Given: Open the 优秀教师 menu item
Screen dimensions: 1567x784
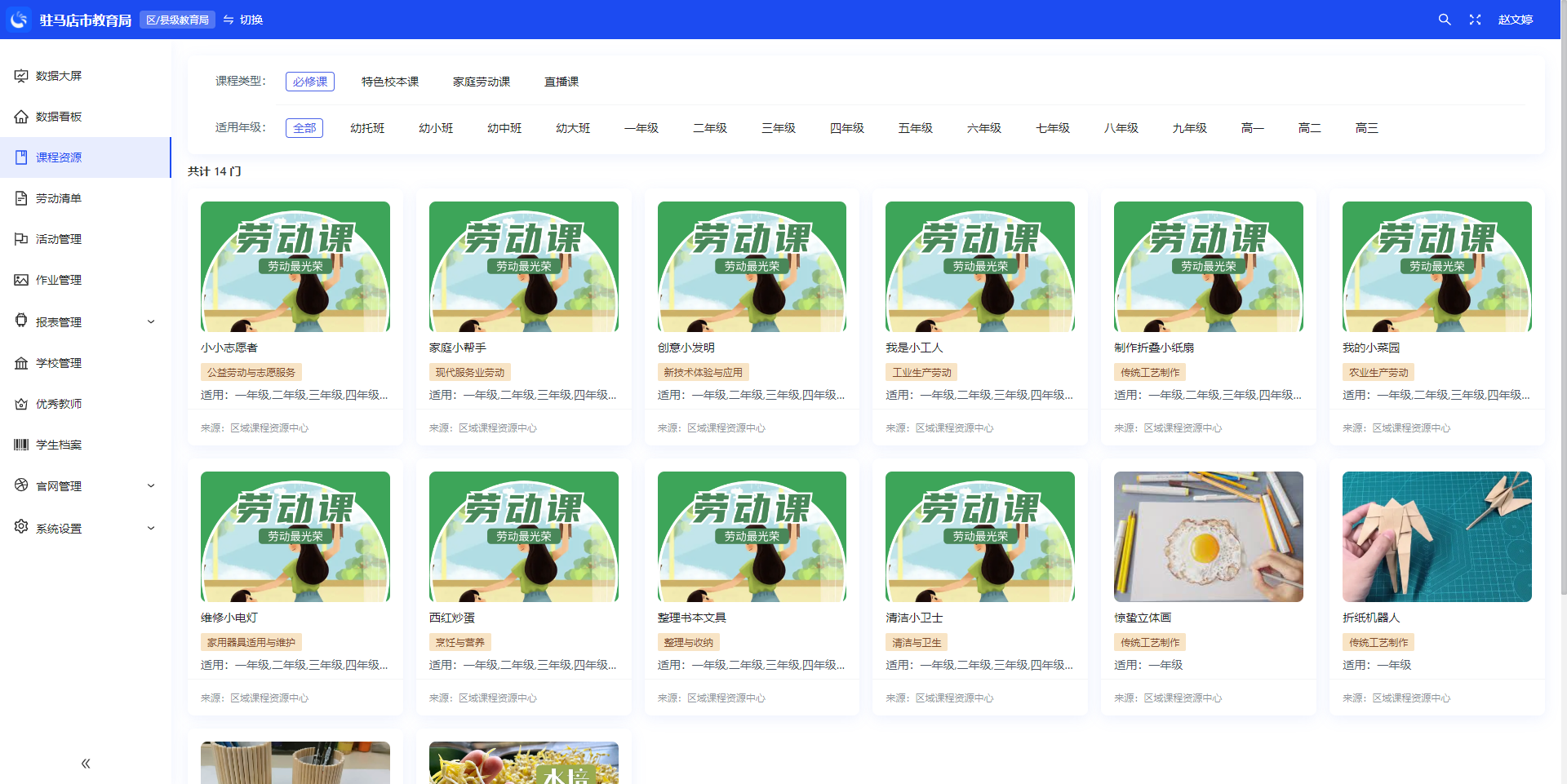Looking at the screenshot, I should pos(59,404).
